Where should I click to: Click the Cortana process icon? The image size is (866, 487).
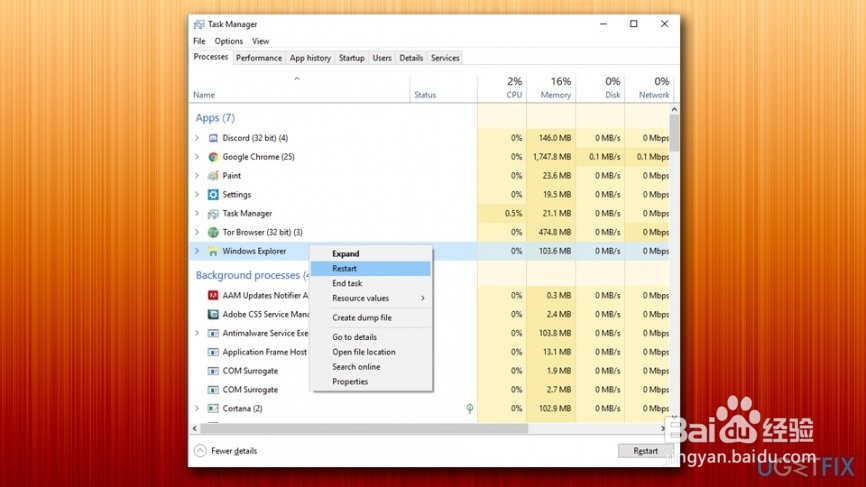[213, 409]
